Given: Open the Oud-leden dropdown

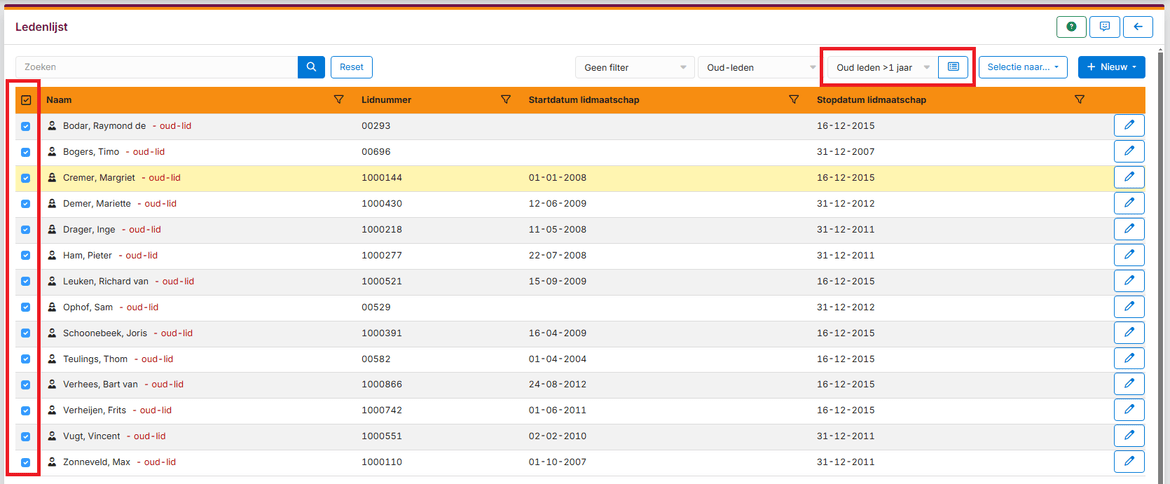Looking at the screenshot, I should tap(758, 68).
